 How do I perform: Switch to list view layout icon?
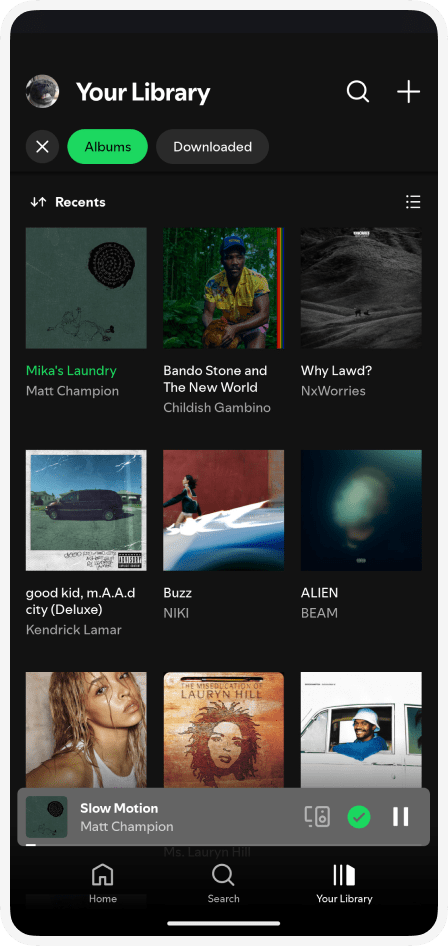pyautogui.click(x=413, y=202)
